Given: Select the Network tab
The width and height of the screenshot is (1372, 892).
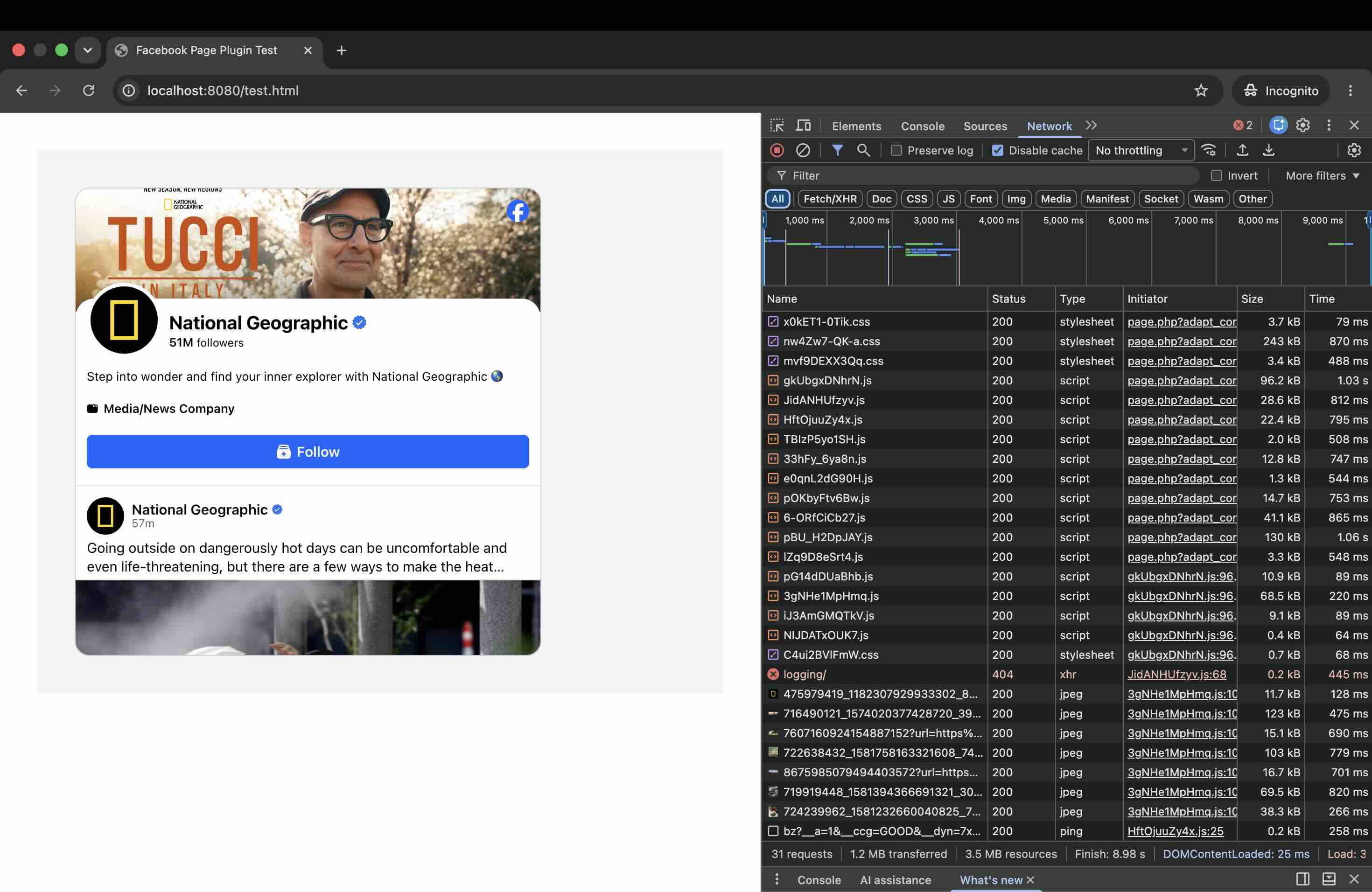Looking at the screenshot, I should click(1049, 126).
